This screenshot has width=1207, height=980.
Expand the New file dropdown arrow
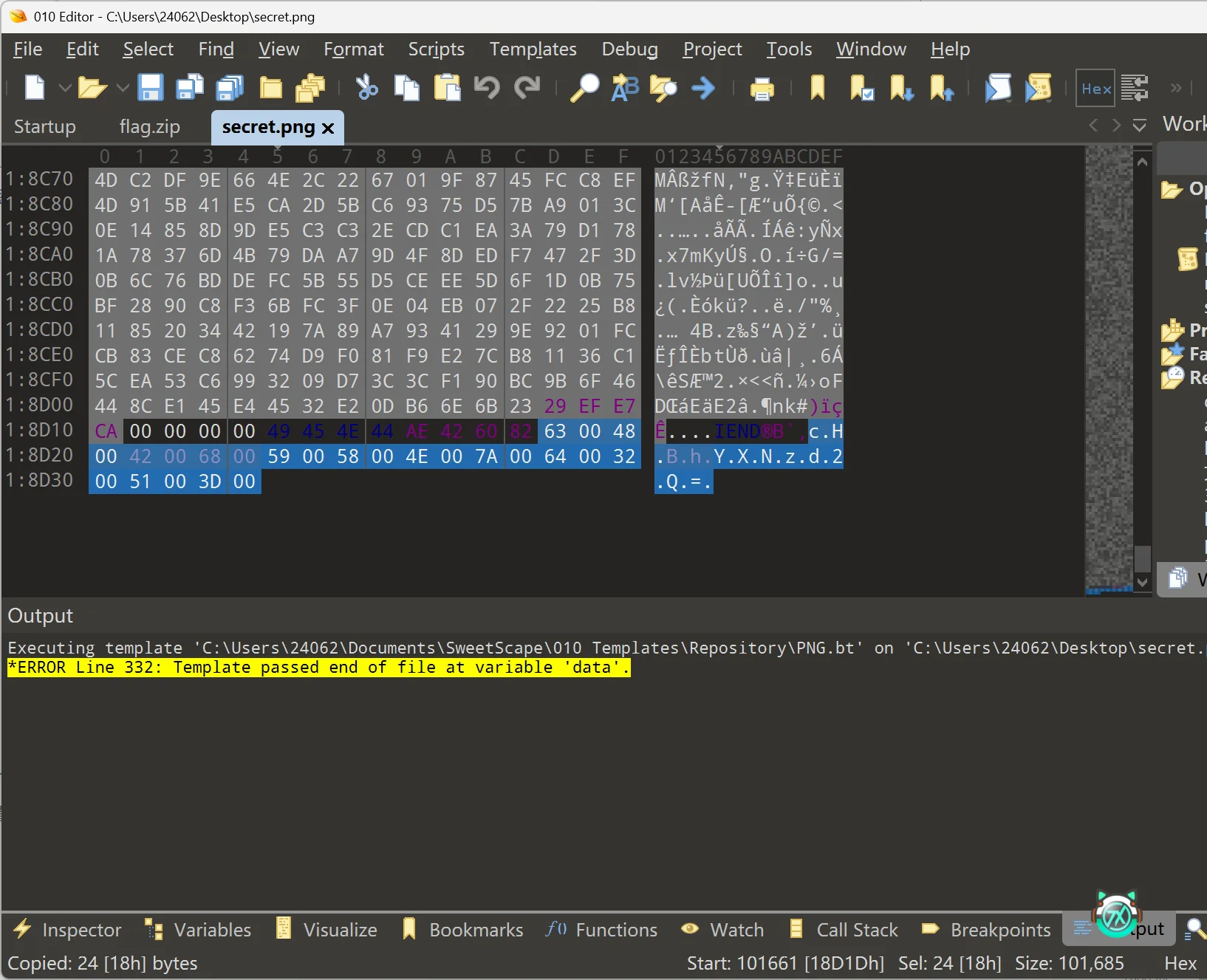tap(65, 88)
